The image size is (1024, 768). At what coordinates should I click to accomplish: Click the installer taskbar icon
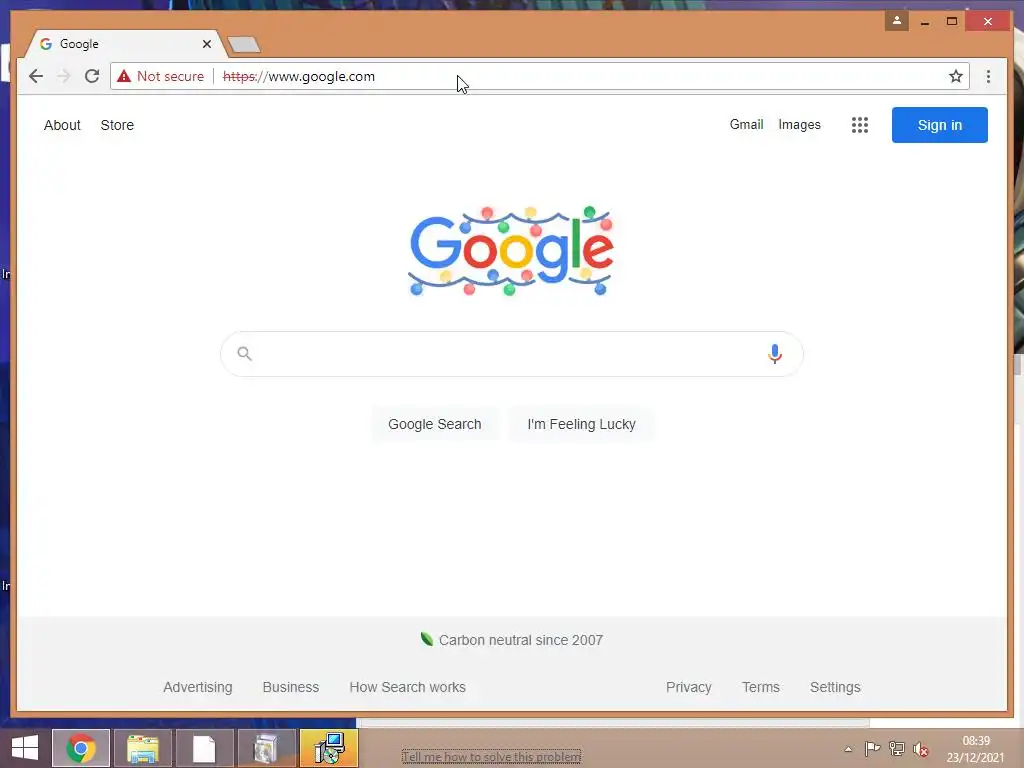[329, 748]
